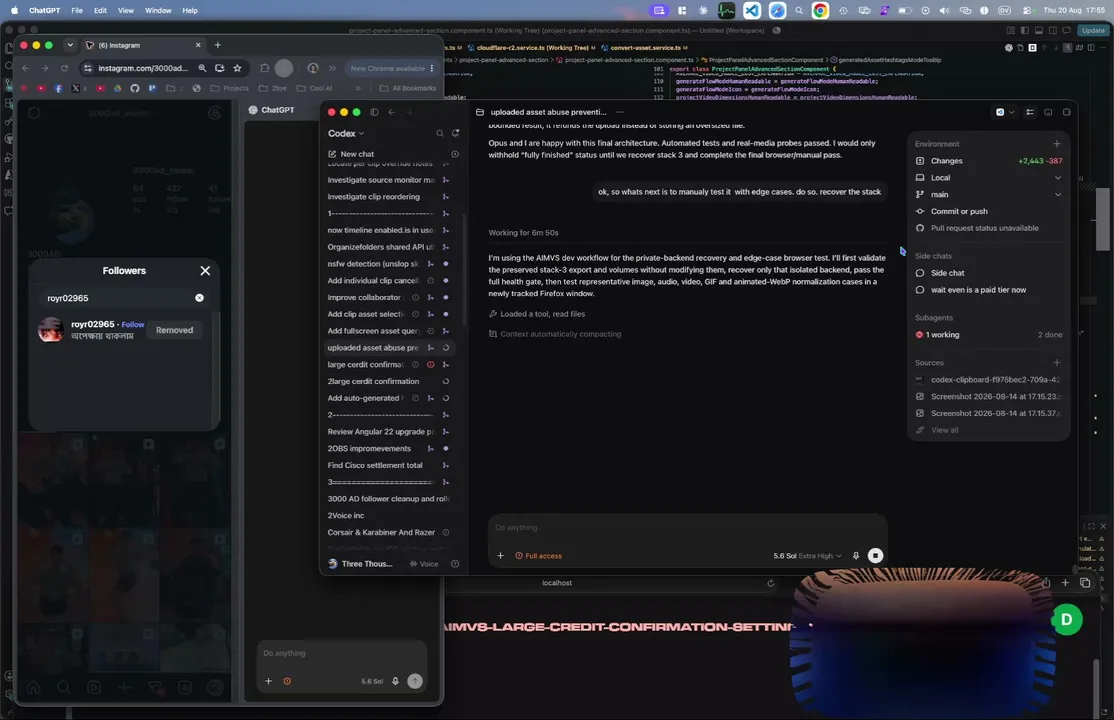Add a source with Sources plus icon
1114x720 pixels.
[1056, 362]
